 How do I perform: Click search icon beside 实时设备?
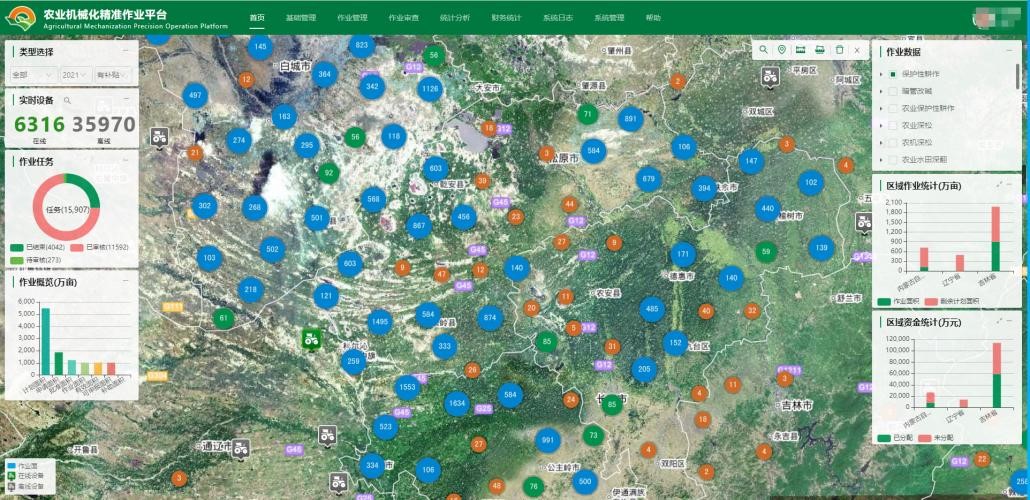coord(67,101)
